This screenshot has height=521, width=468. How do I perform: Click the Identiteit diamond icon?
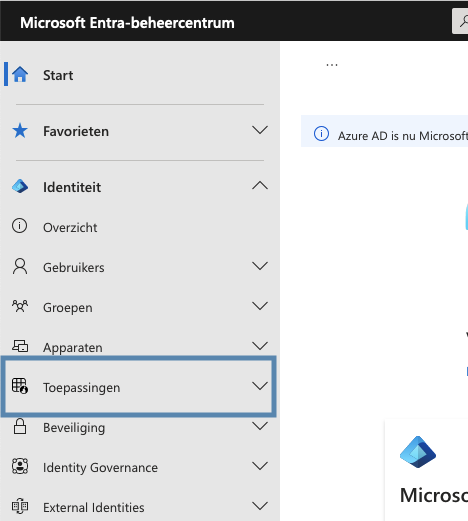point(20,186)
